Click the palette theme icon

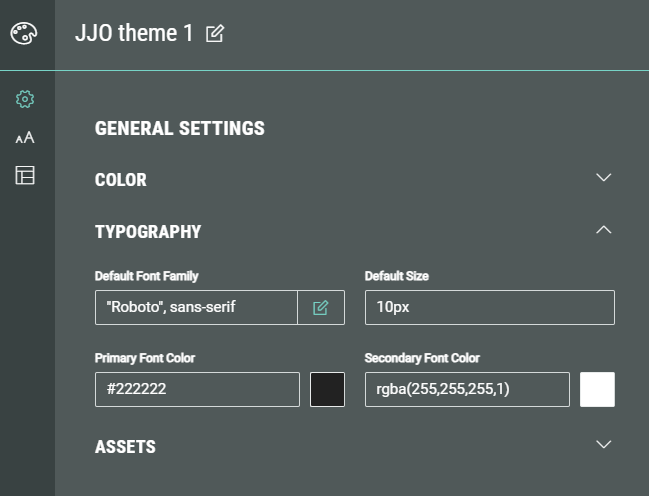(x=23, y=34)
